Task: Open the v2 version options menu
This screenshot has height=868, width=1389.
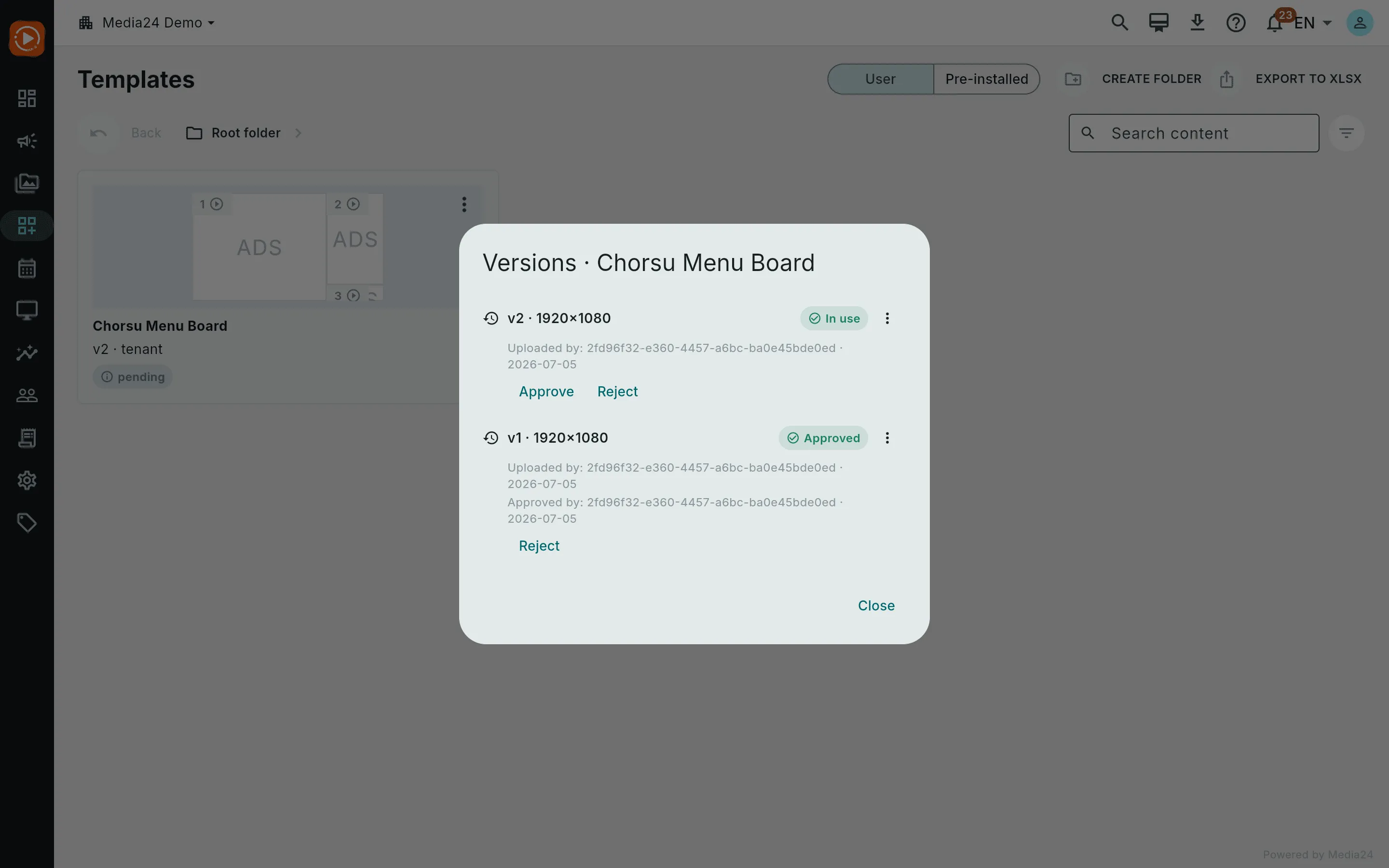Action: tap(887, 319)
